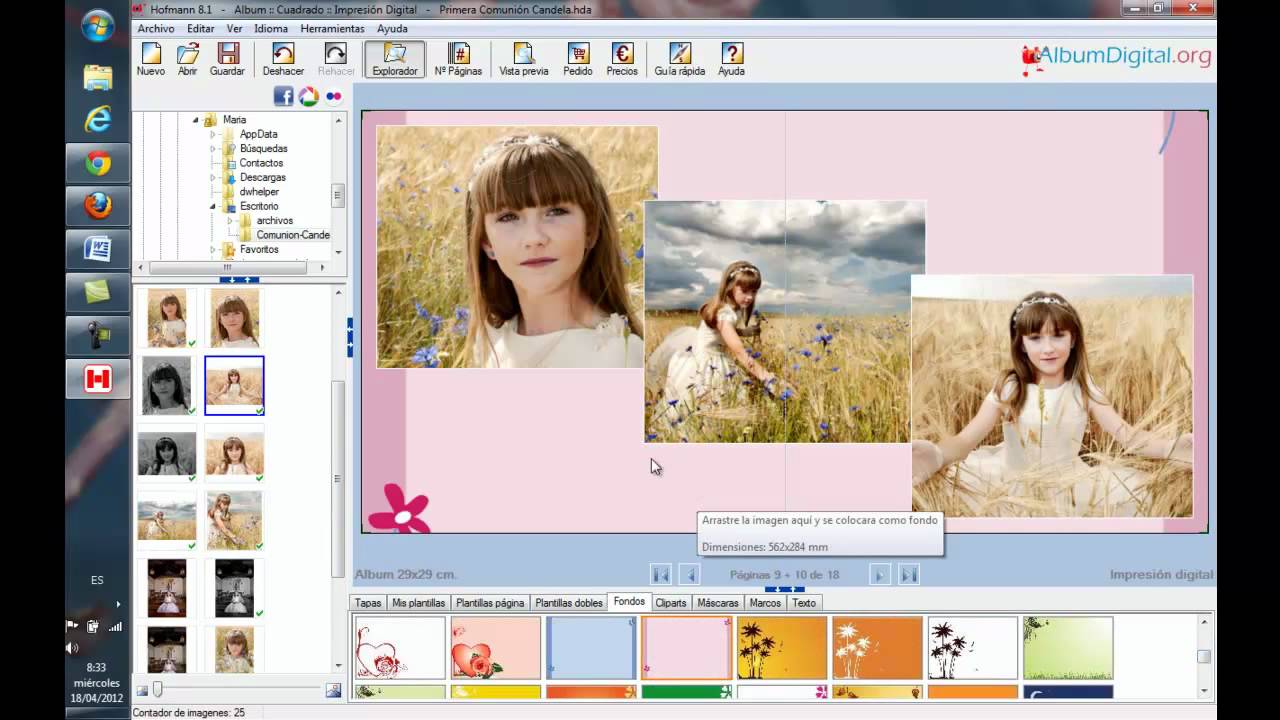Screen dimensions: 1280x720
Task: Open Microsoft Word from taskbar
Action: tap(98, 249)
